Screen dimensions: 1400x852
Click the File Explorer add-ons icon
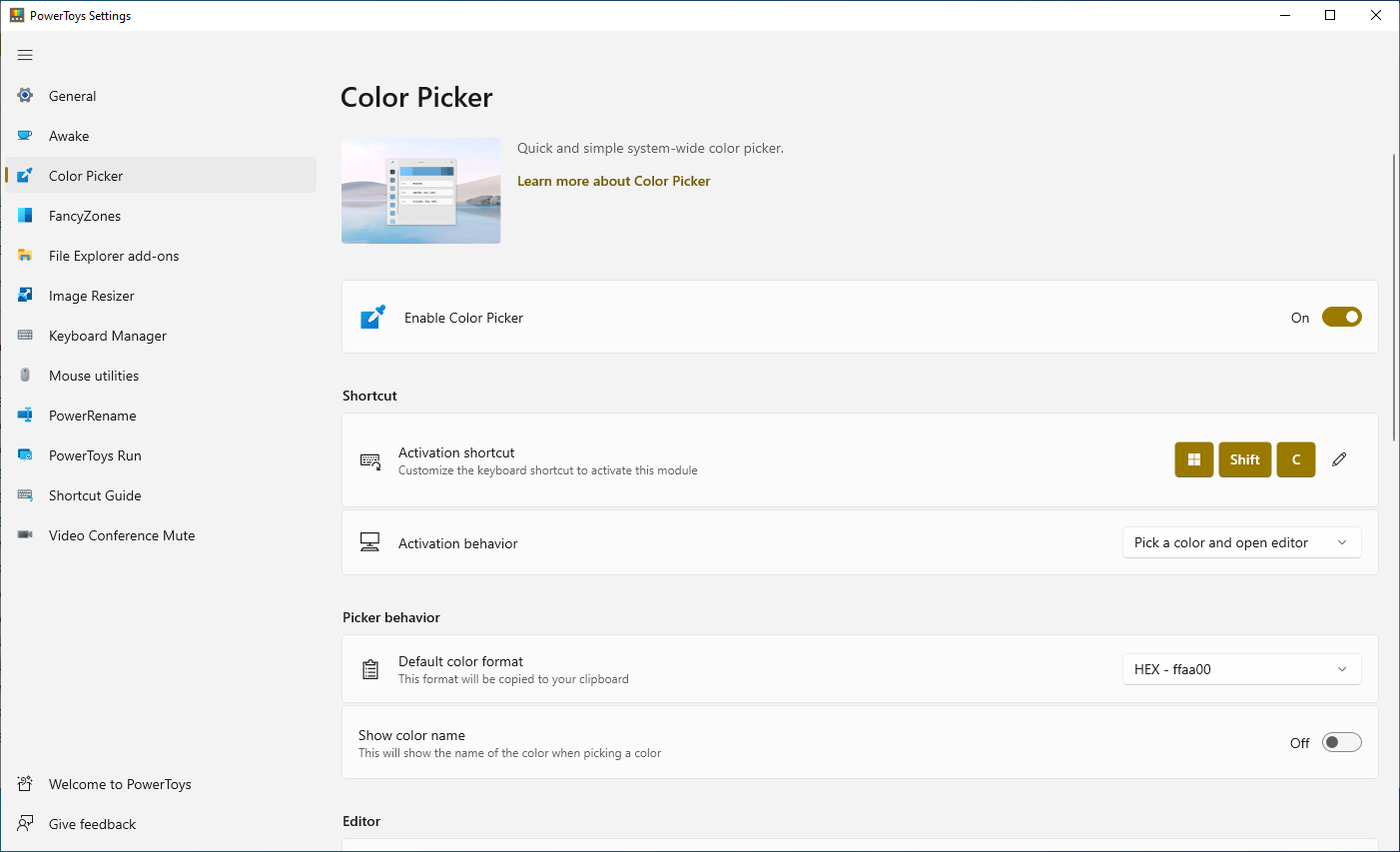pos(25,256)
